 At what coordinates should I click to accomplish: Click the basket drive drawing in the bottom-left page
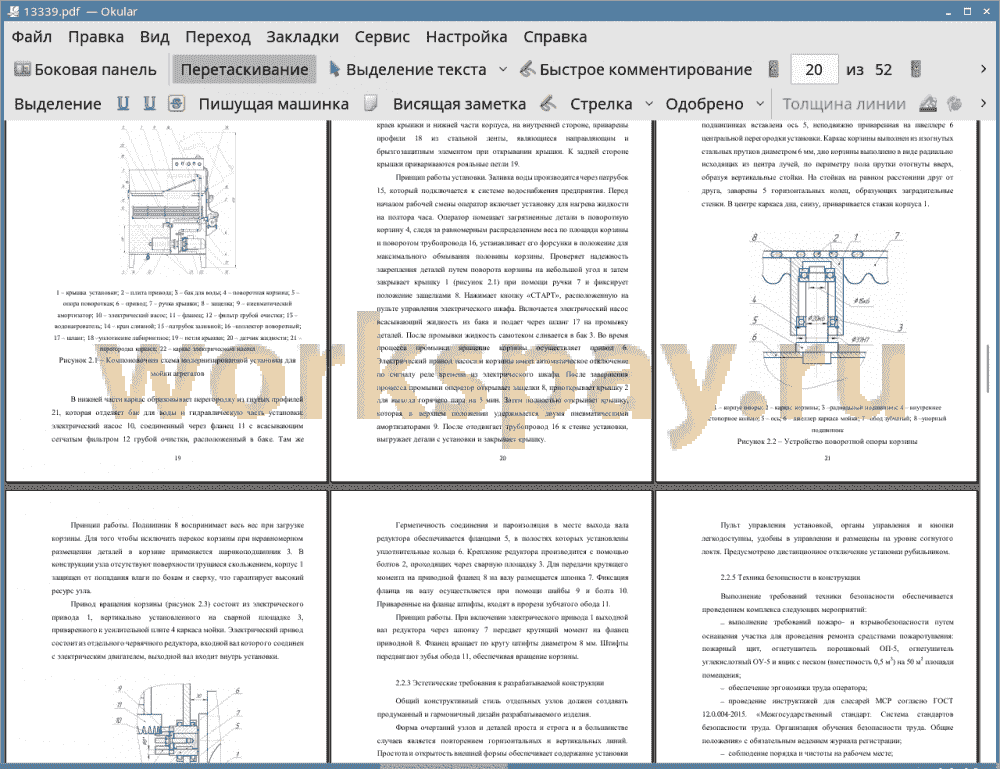tap(179, 723)
